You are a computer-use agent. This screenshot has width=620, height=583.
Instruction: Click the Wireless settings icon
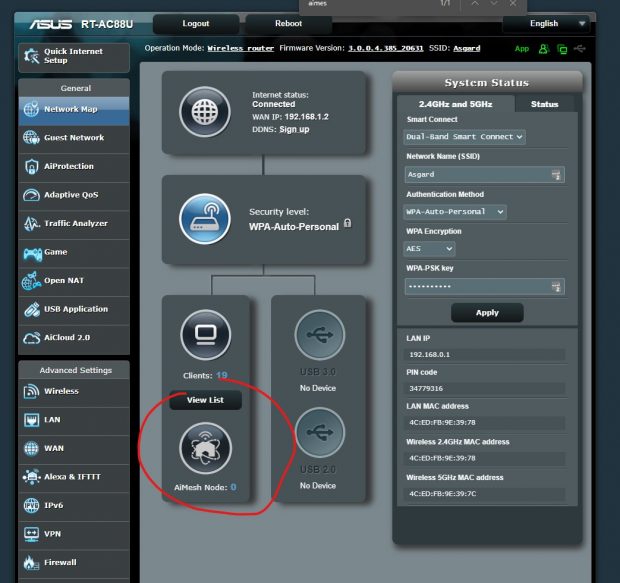31,391
